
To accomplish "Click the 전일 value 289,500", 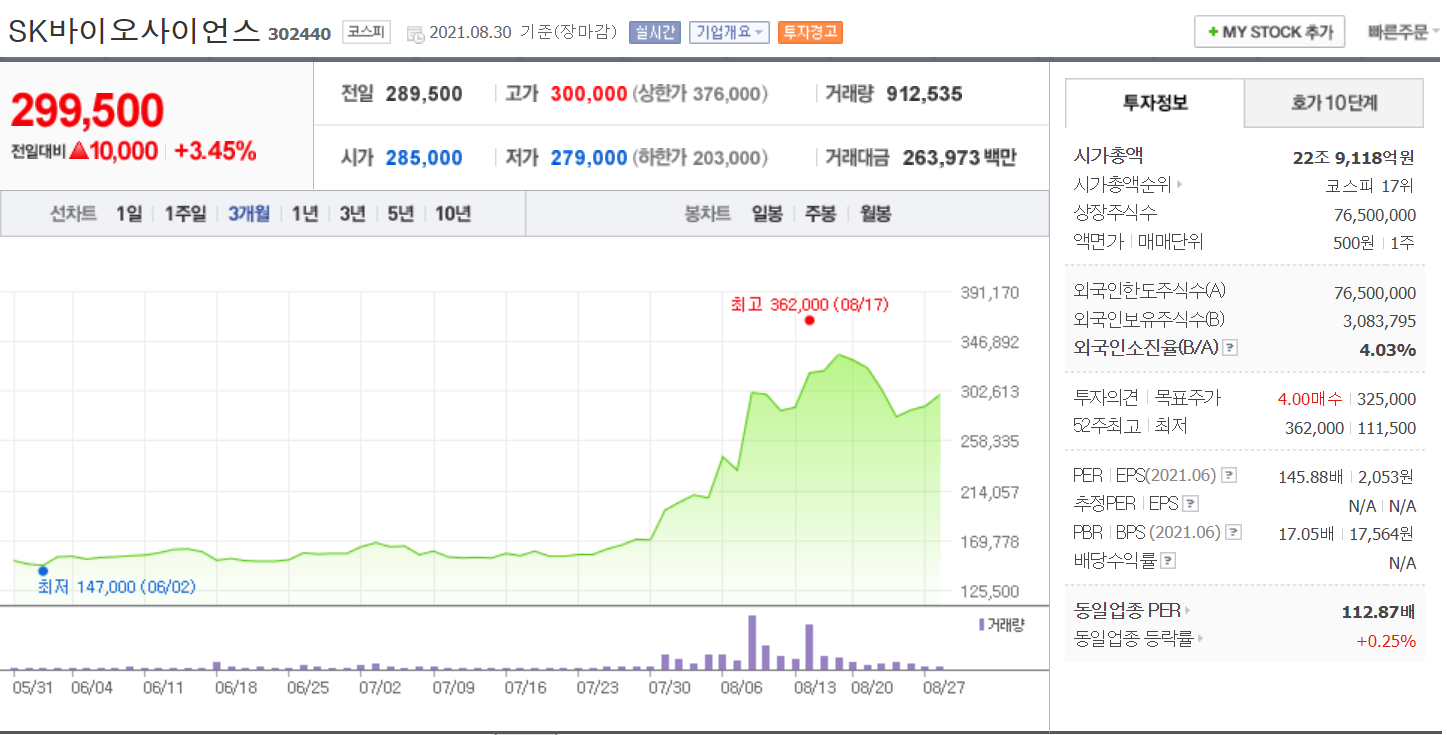I will (x=424, y=94).
